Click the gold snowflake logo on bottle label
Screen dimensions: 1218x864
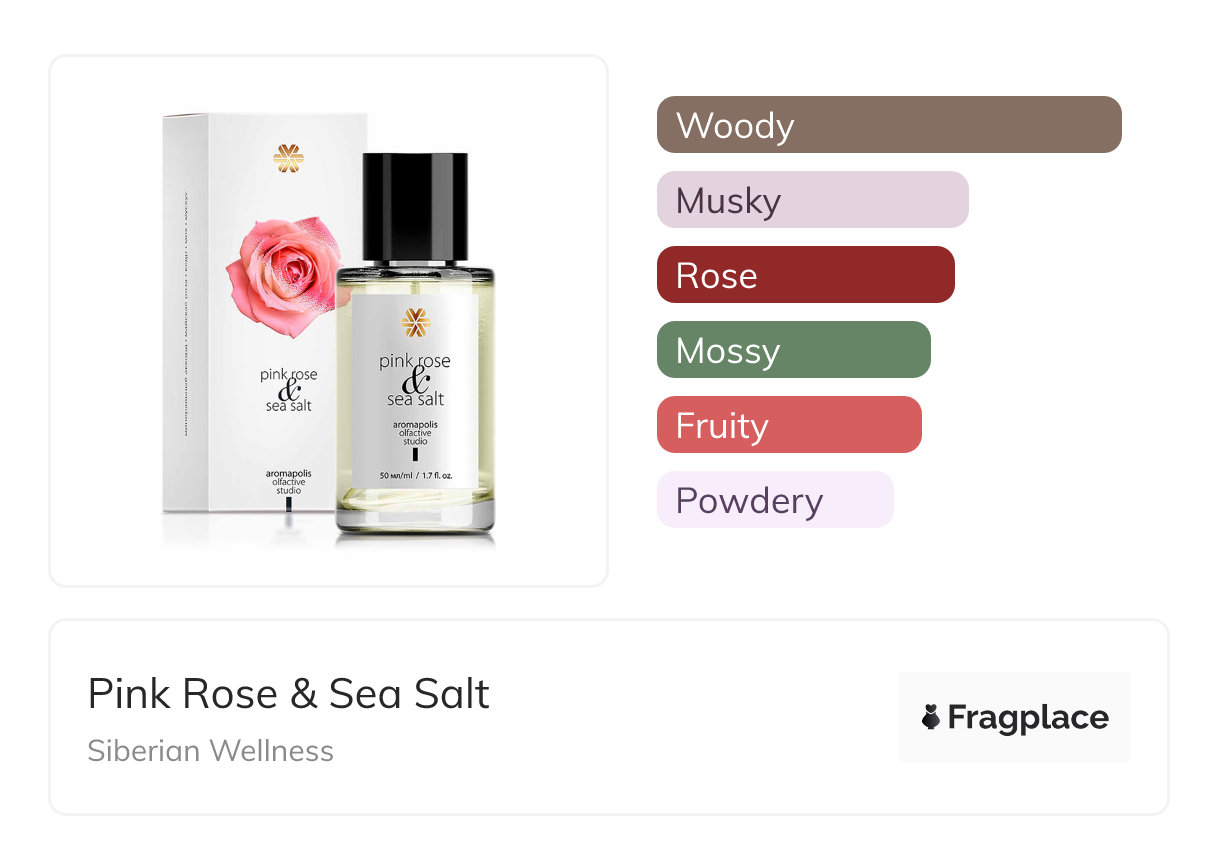(x=415, y=323)
